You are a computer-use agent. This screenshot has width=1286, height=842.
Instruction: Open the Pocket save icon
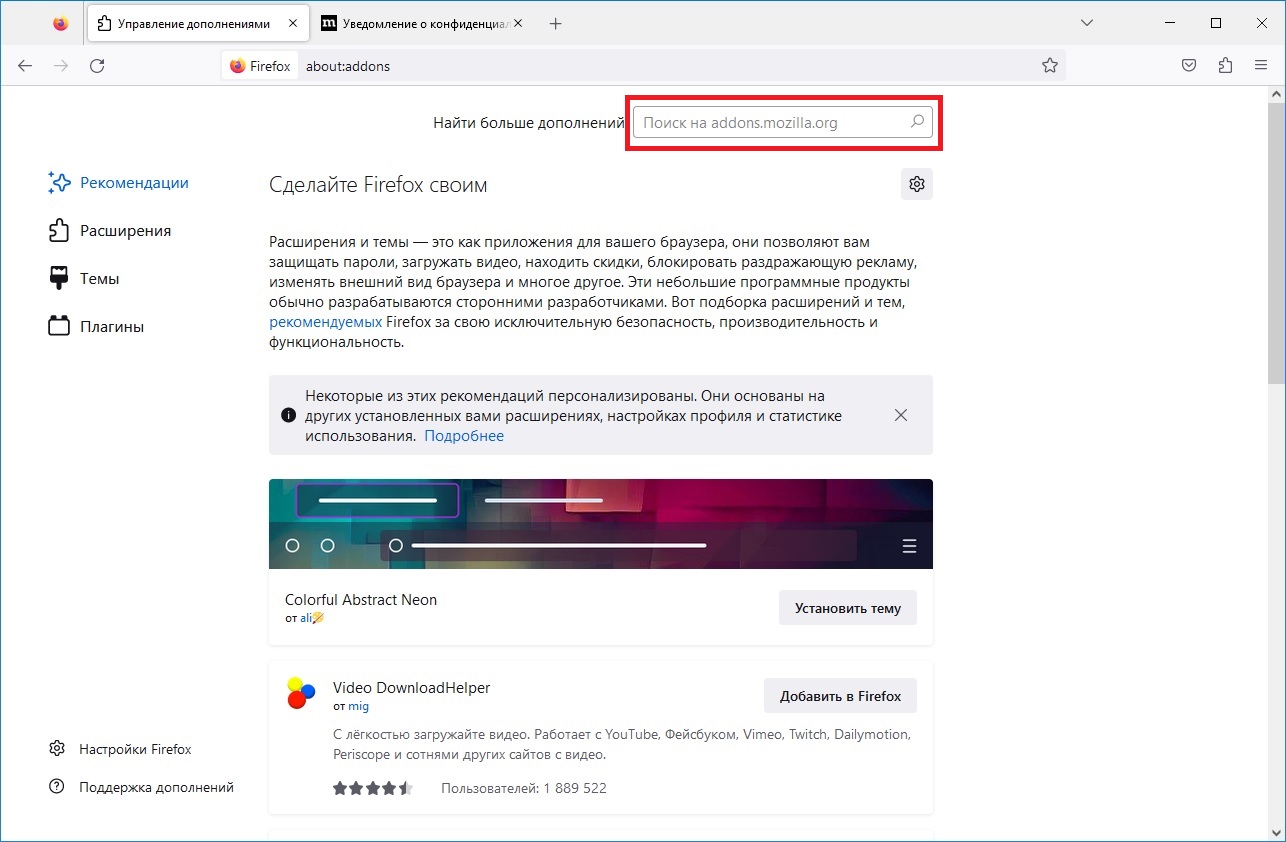(x=1189, y=66)
